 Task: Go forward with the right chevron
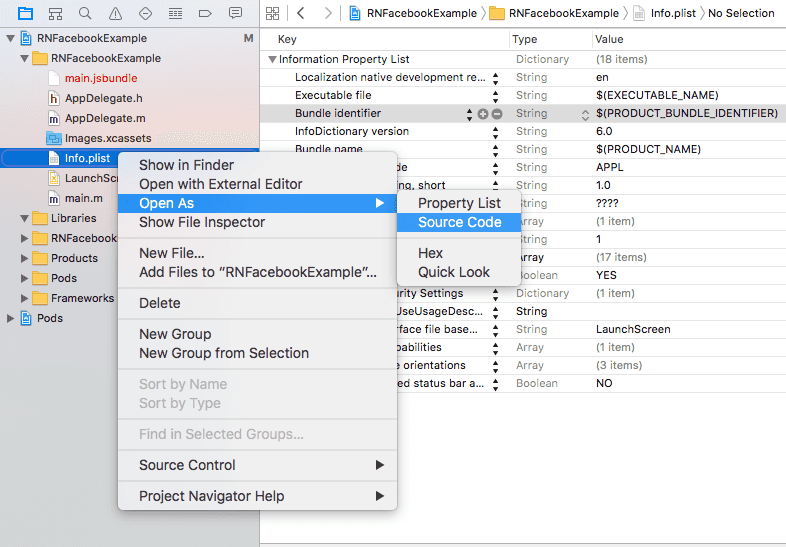coord(328,13)
